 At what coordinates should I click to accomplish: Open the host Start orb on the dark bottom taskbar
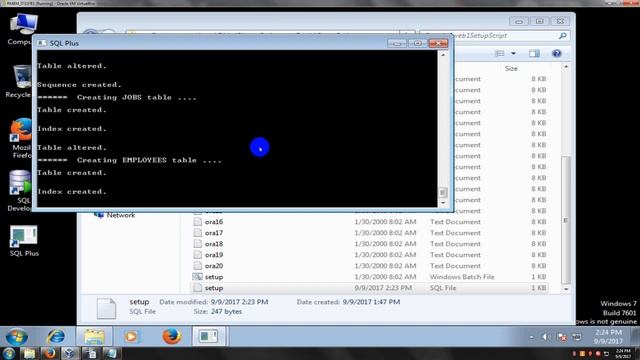pyautogui.click(x=9, y=353)
